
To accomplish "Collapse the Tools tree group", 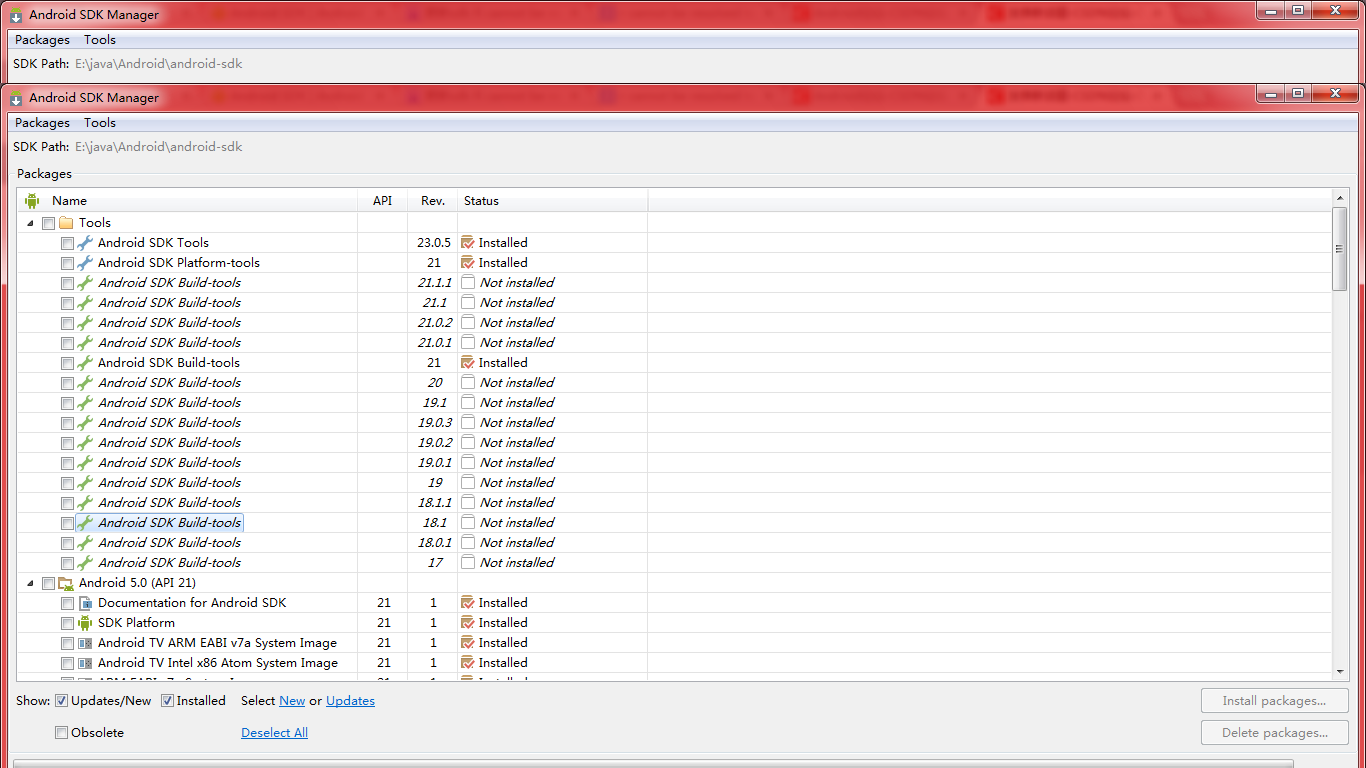I will point(30,223).
